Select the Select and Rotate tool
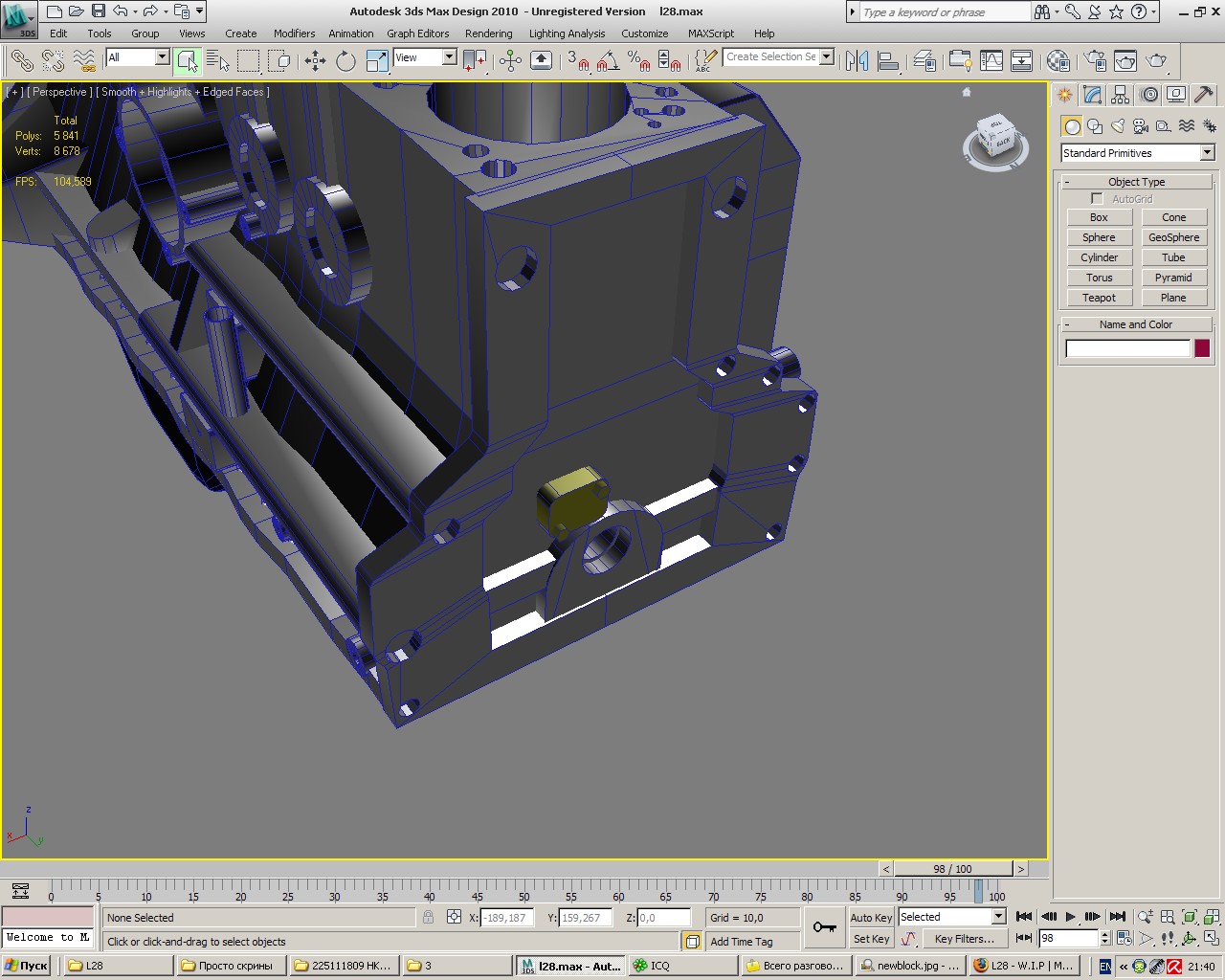 coord(345,61)
